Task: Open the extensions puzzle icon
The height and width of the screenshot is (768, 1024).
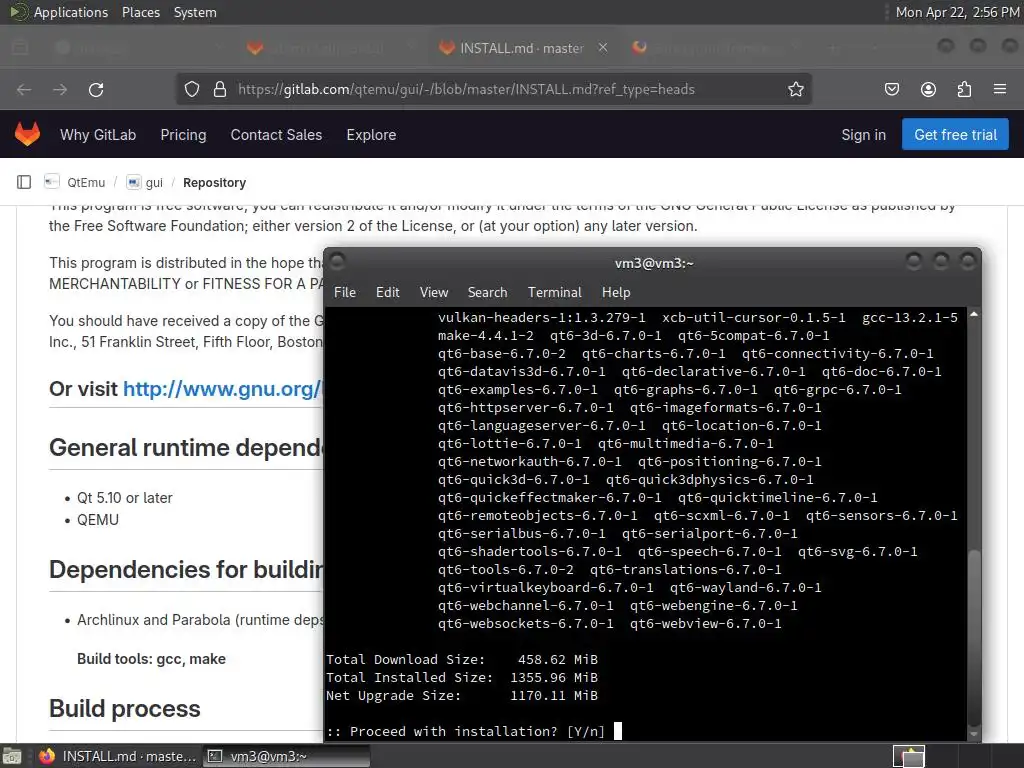Action: click(x=964, y=89)
